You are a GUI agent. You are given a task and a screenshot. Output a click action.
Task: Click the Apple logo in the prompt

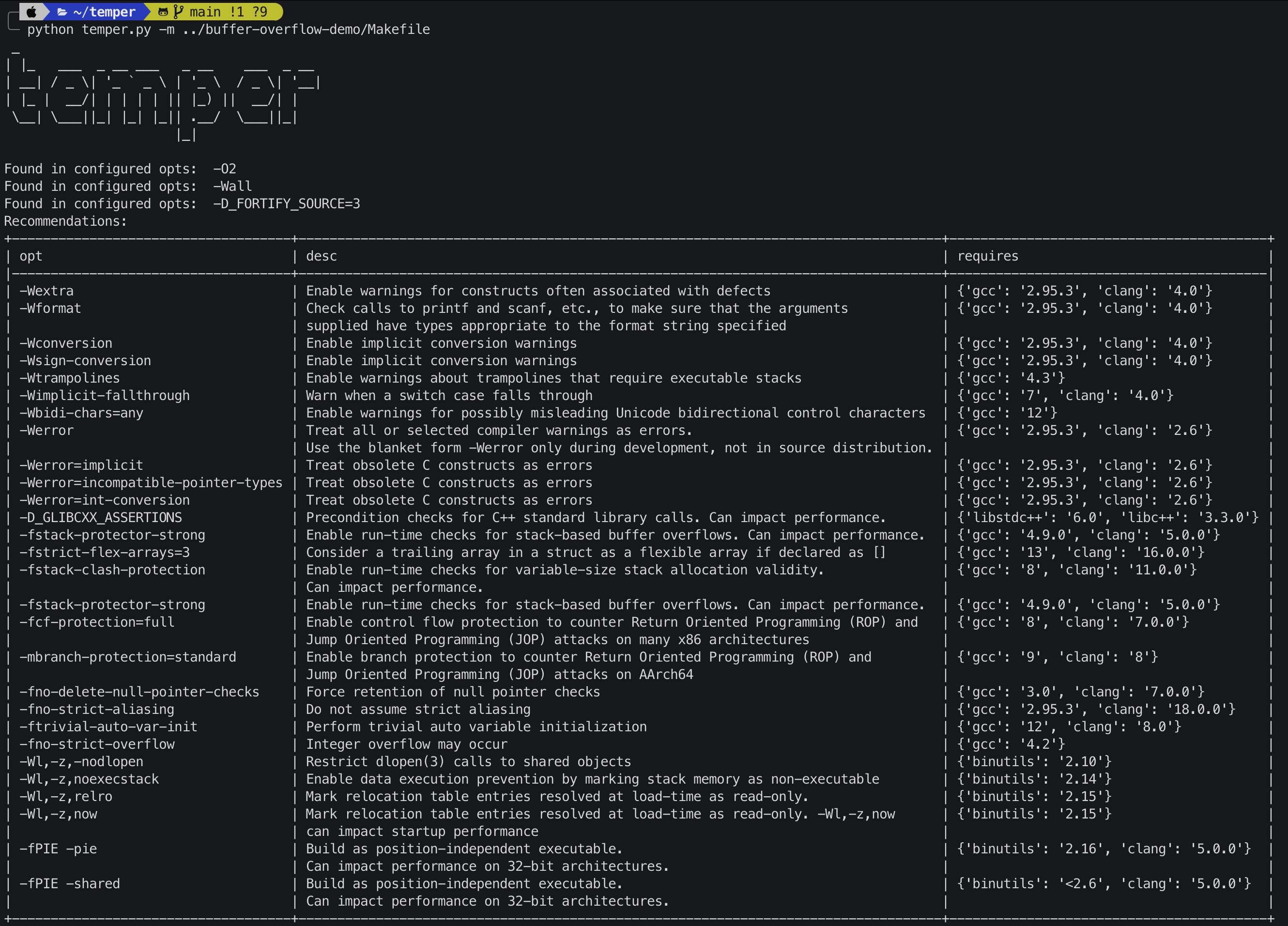click(x=32, y=11)
